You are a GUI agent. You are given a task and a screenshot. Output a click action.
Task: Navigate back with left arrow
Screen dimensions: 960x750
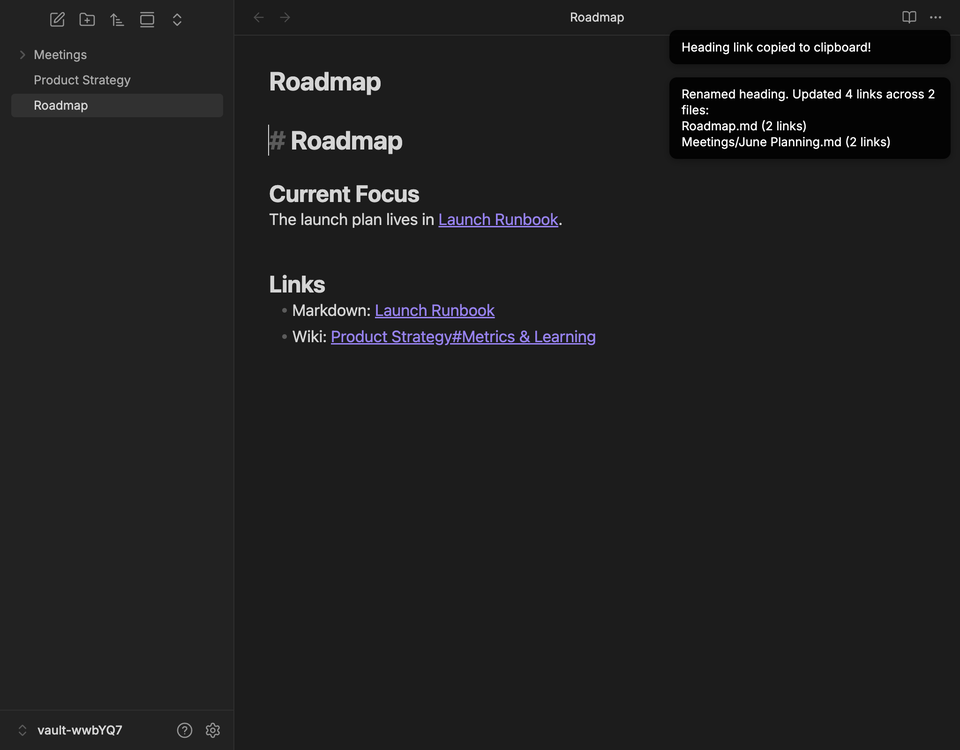[x=258, y=17]
